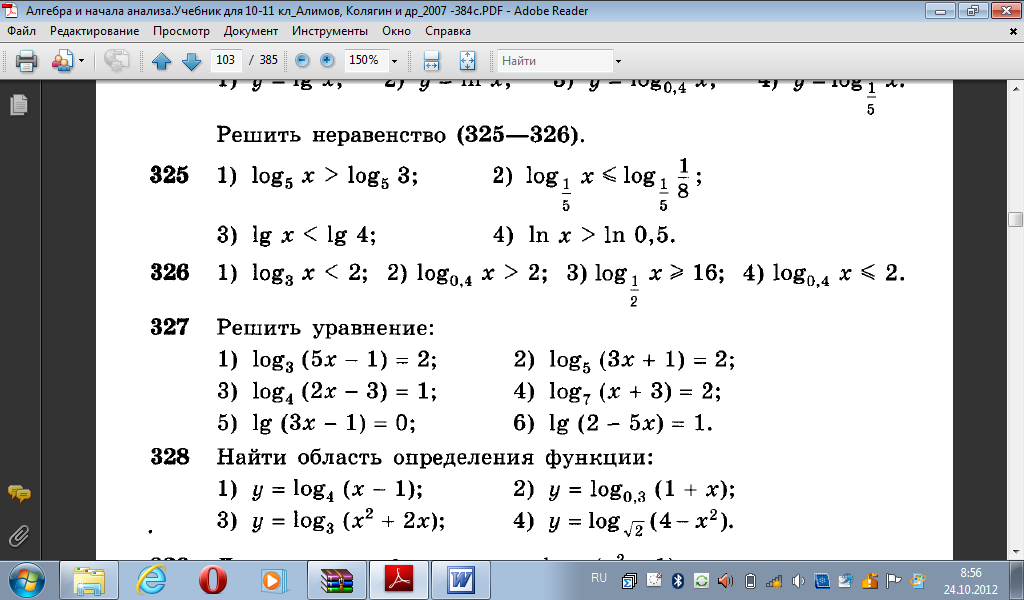Screen dimensions: 1024x600
Task: Switch to Adobe Reader taskbar button
Action: [x=398, y=580]
